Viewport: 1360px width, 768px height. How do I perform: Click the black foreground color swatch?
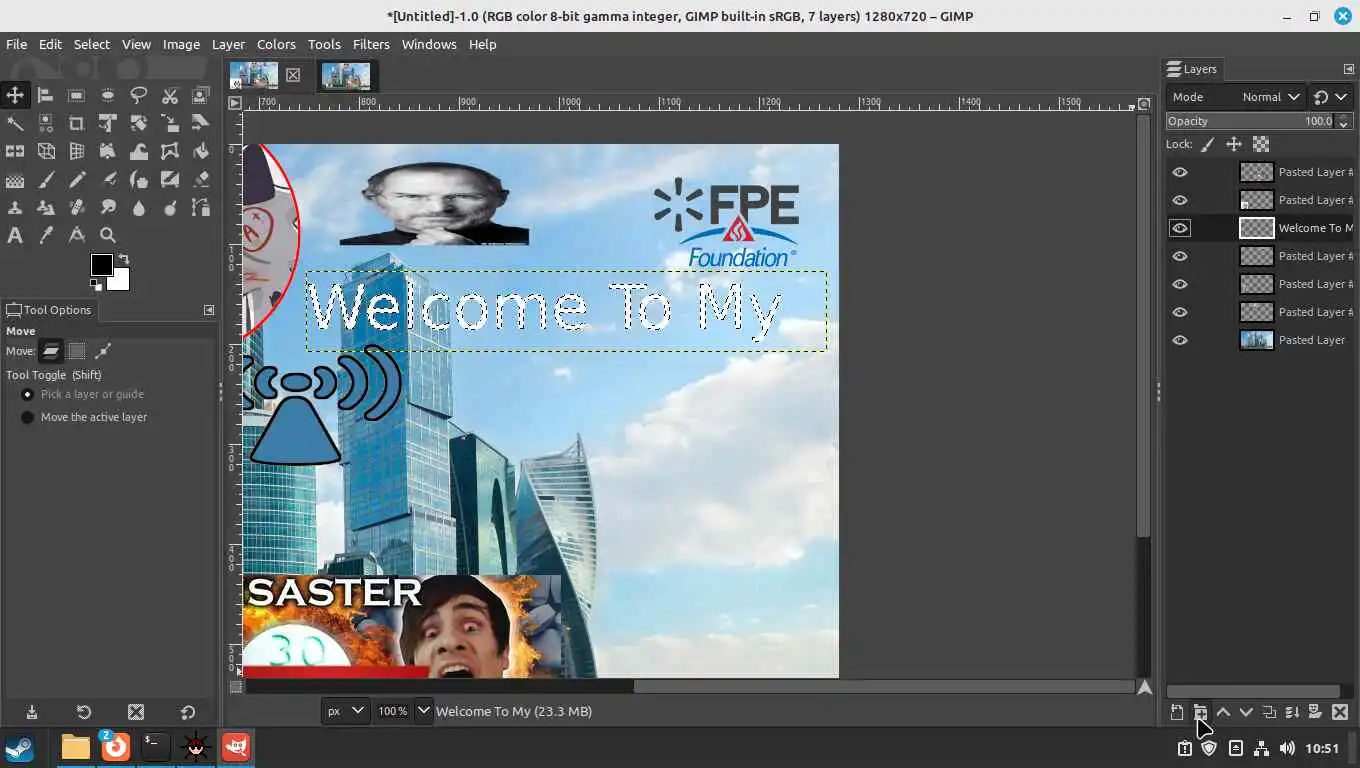[101, 264]
